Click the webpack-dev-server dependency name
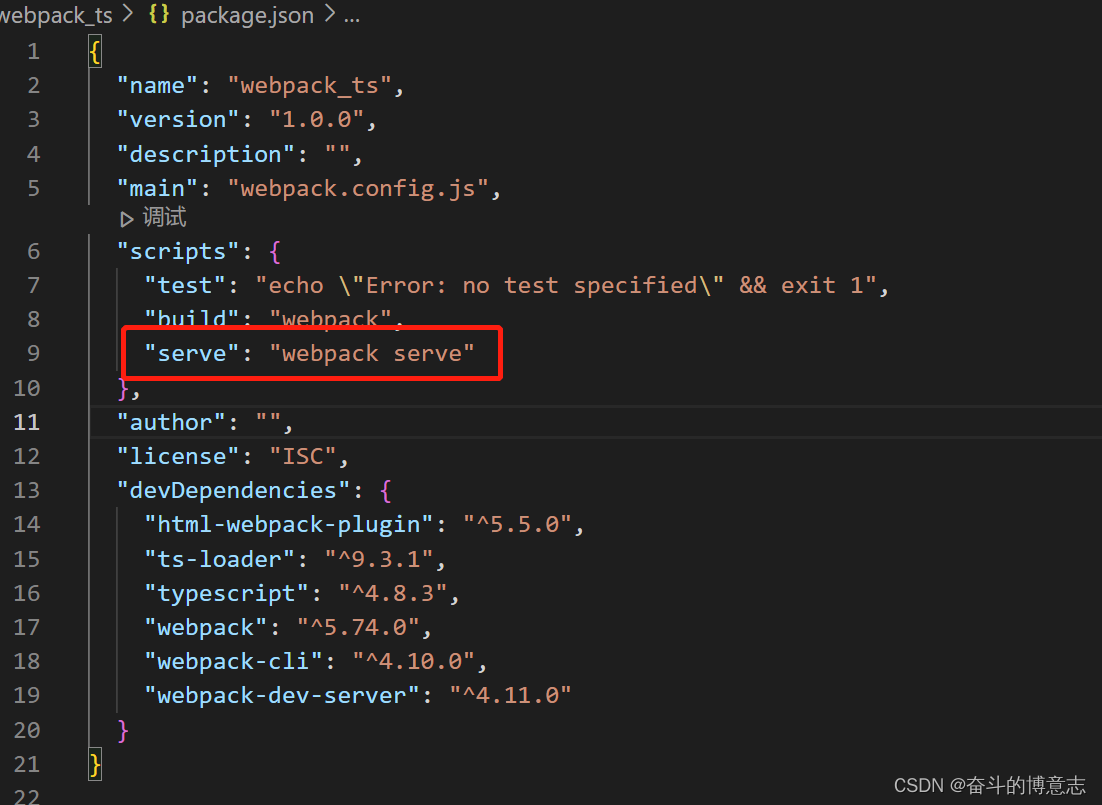The width and height of the screenshot is (1102, 805). pyautogui.click(x=281, y=694)
